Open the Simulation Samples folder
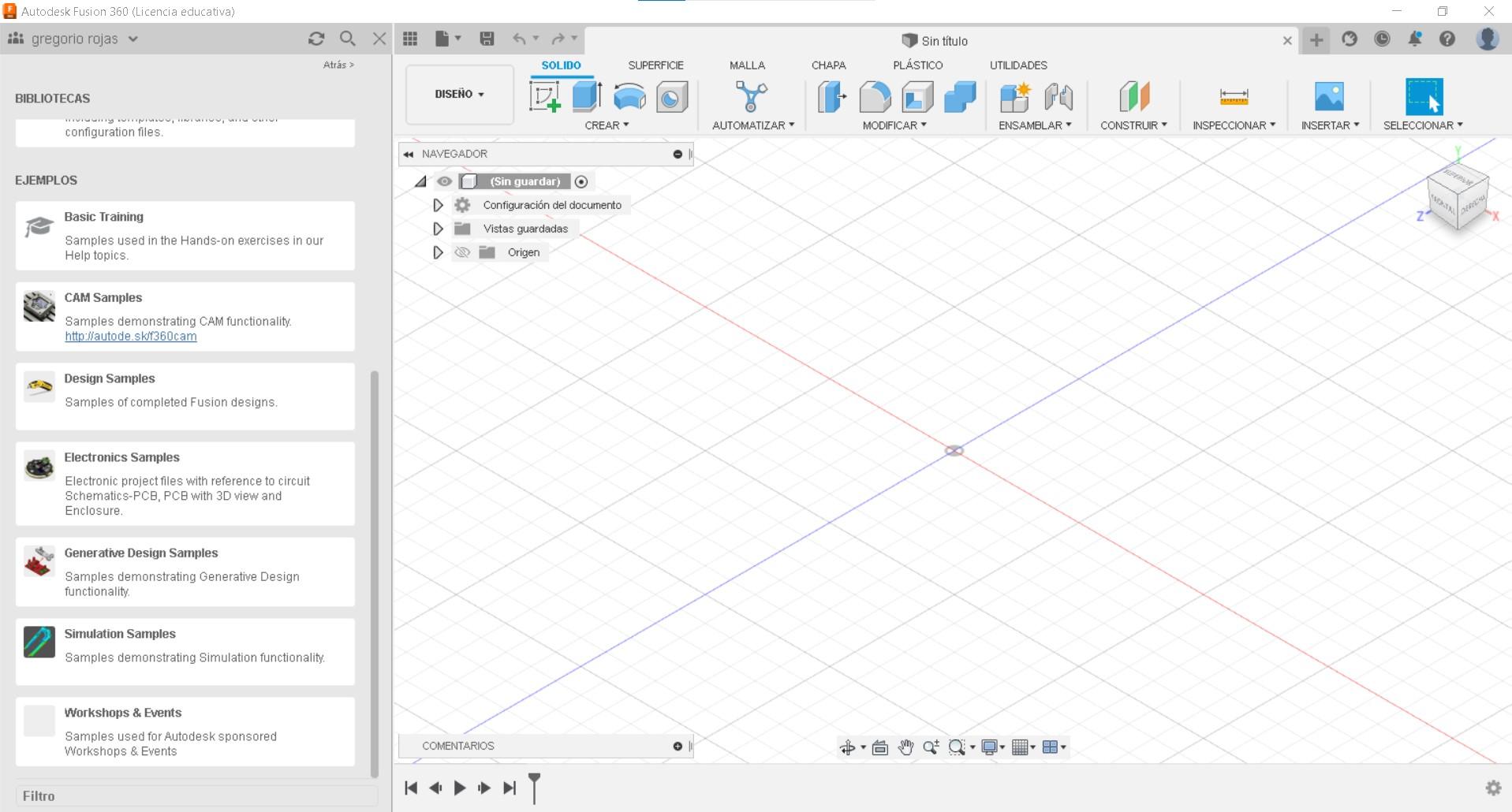 (185, 651)
